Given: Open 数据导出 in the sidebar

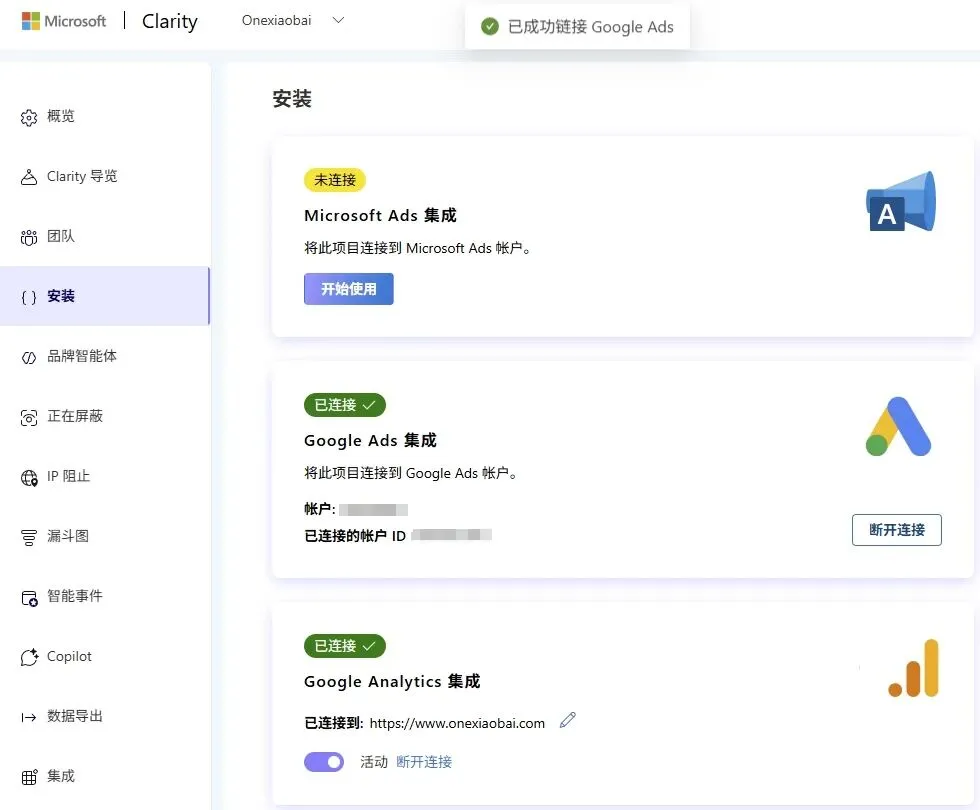Looking at the screenshot, I should coord(75,716).
